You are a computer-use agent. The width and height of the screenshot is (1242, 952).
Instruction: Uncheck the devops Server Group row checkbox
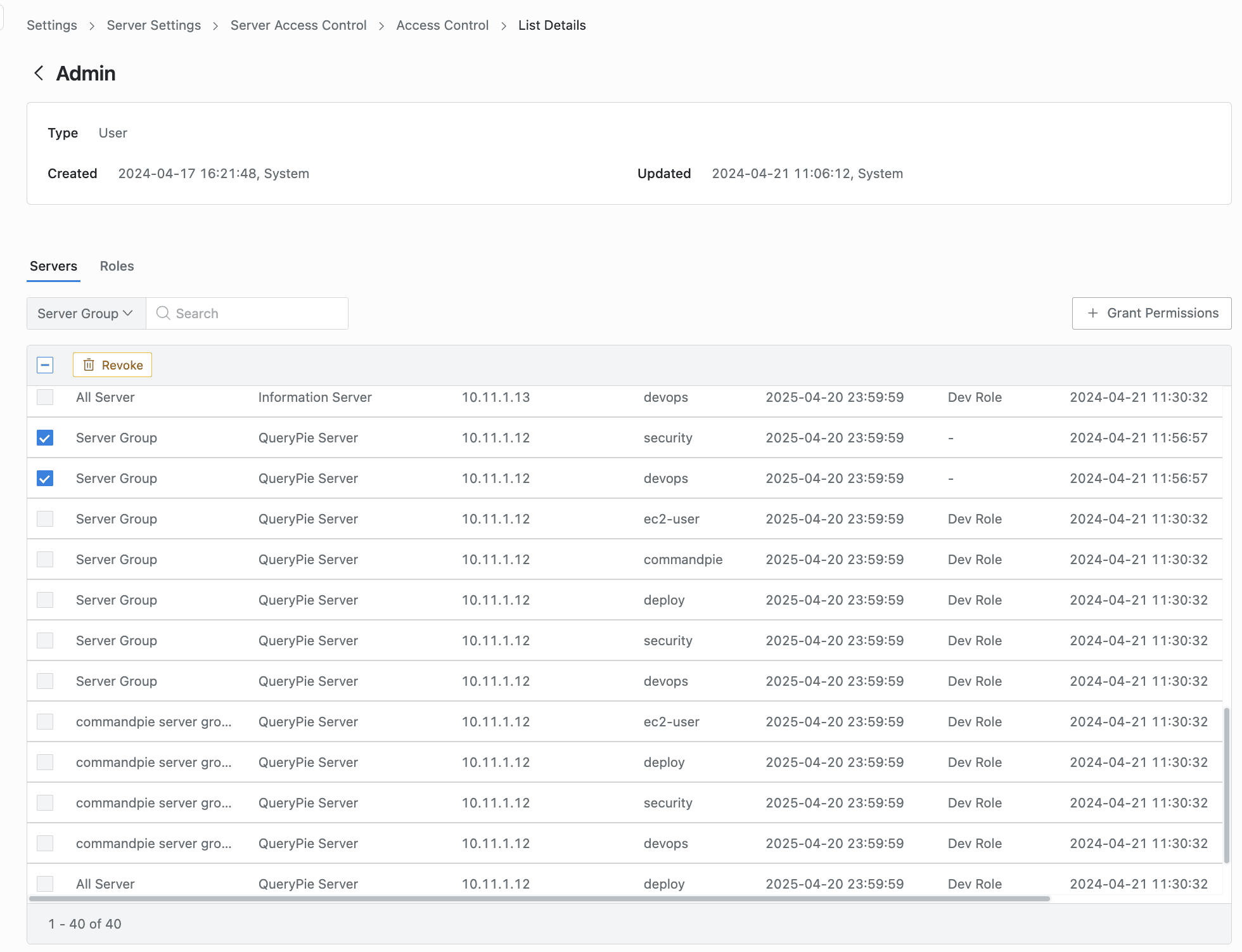pos(45,478)
